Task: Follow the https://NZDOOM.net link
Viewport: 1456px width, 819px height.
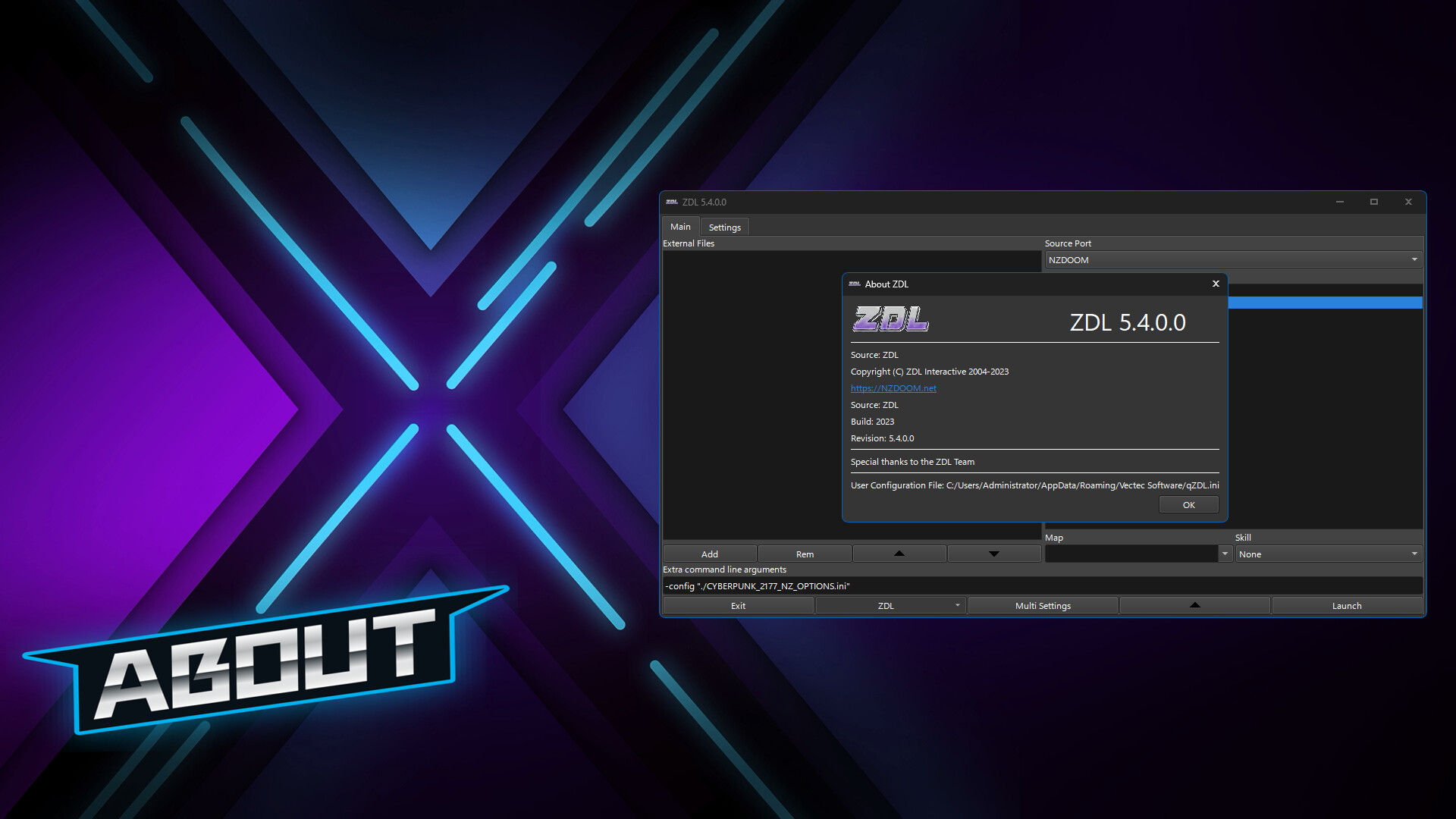Action: (893, 388)
